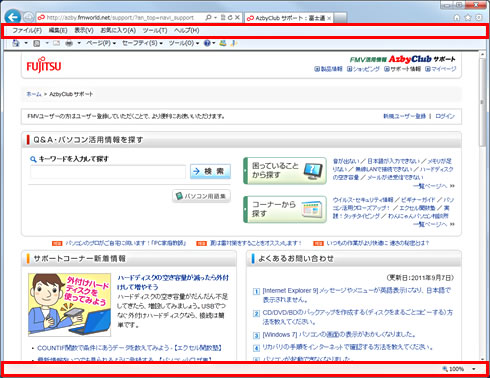The width and height of the screenshot is (490, 378).
Task: Close the AzbyClub サポート tab
Action: [x=329, y=18]
